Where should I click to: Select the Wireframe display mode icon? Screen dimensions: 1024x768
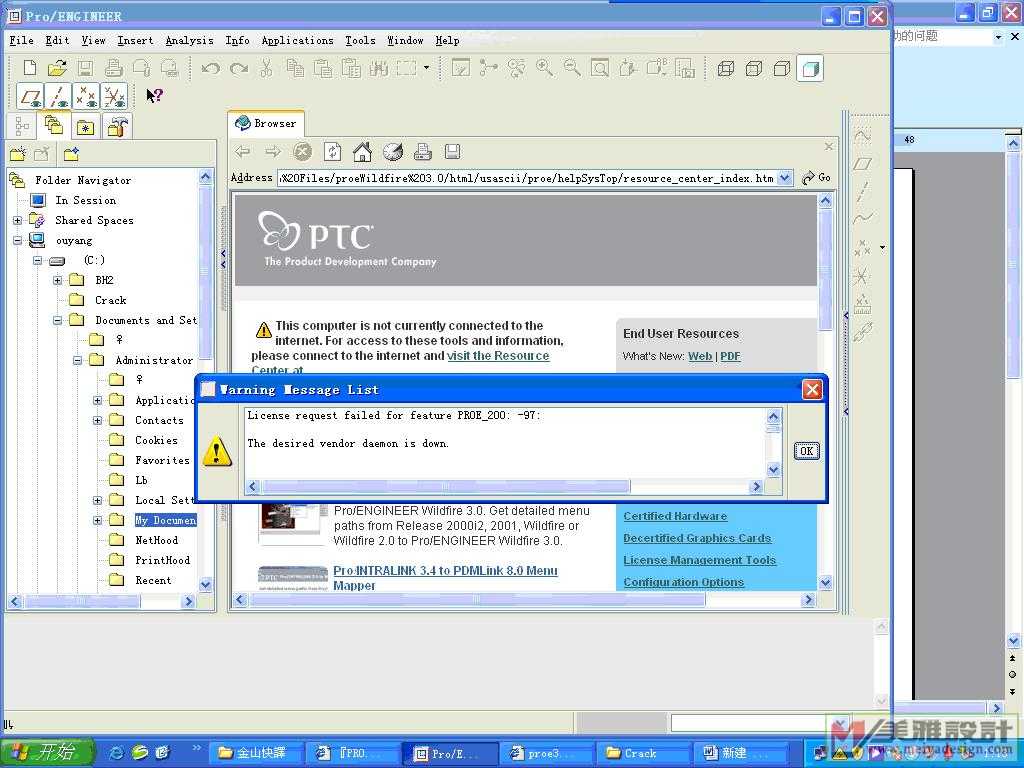pyautogui.click(x=726, y=68)
